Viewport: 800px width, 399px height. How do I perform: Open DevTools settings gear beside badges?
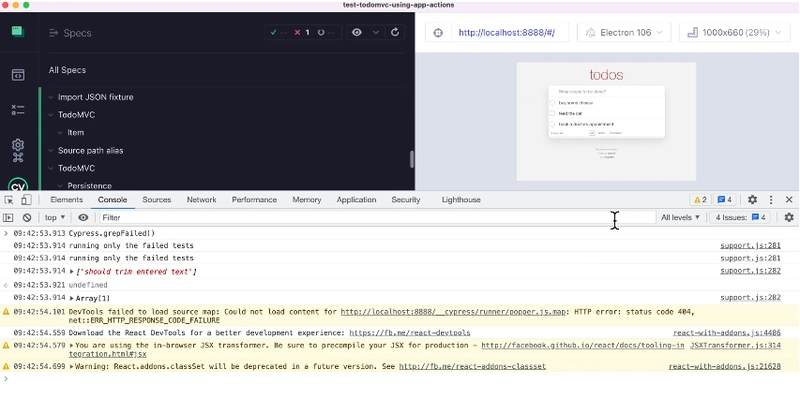click(753, 200)
